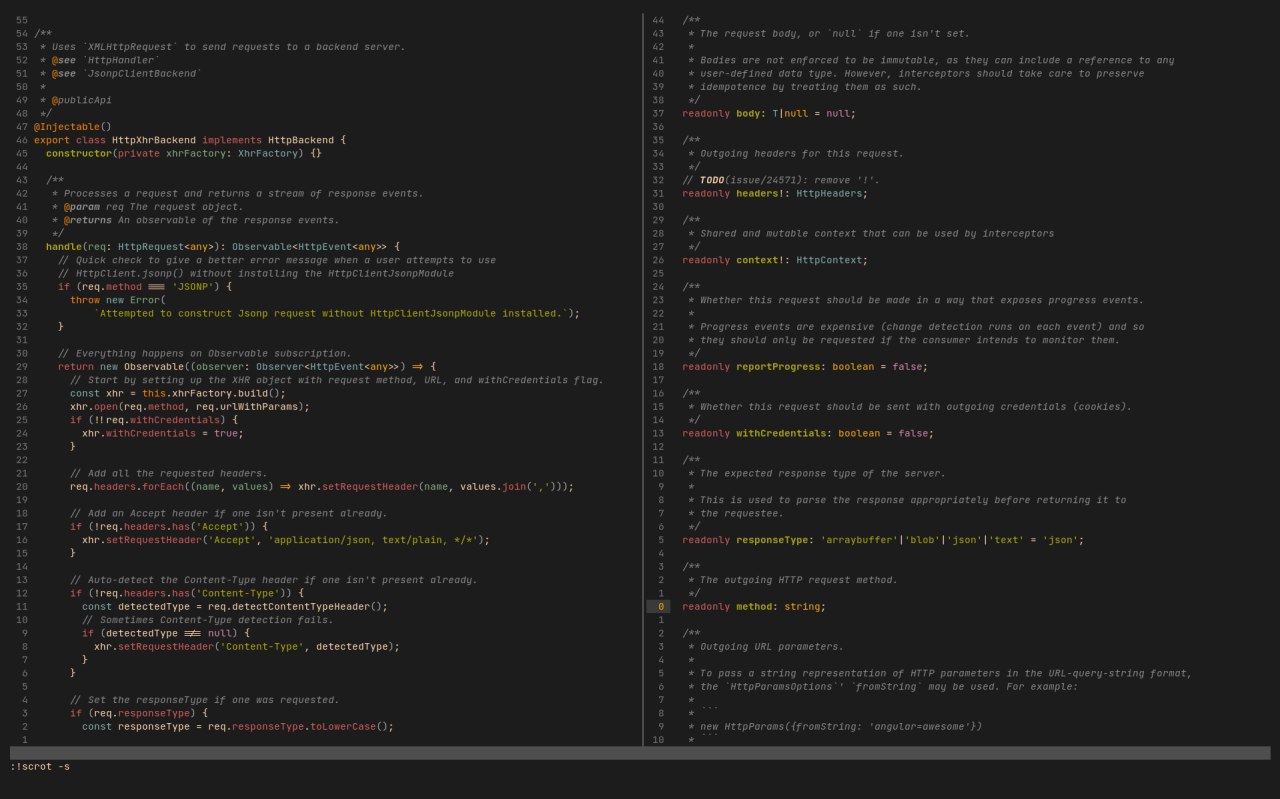Click the 'handle(req: HttpRequest<any>)' method signature
This screenshot has height=799, width=1280.
[223, 246]
